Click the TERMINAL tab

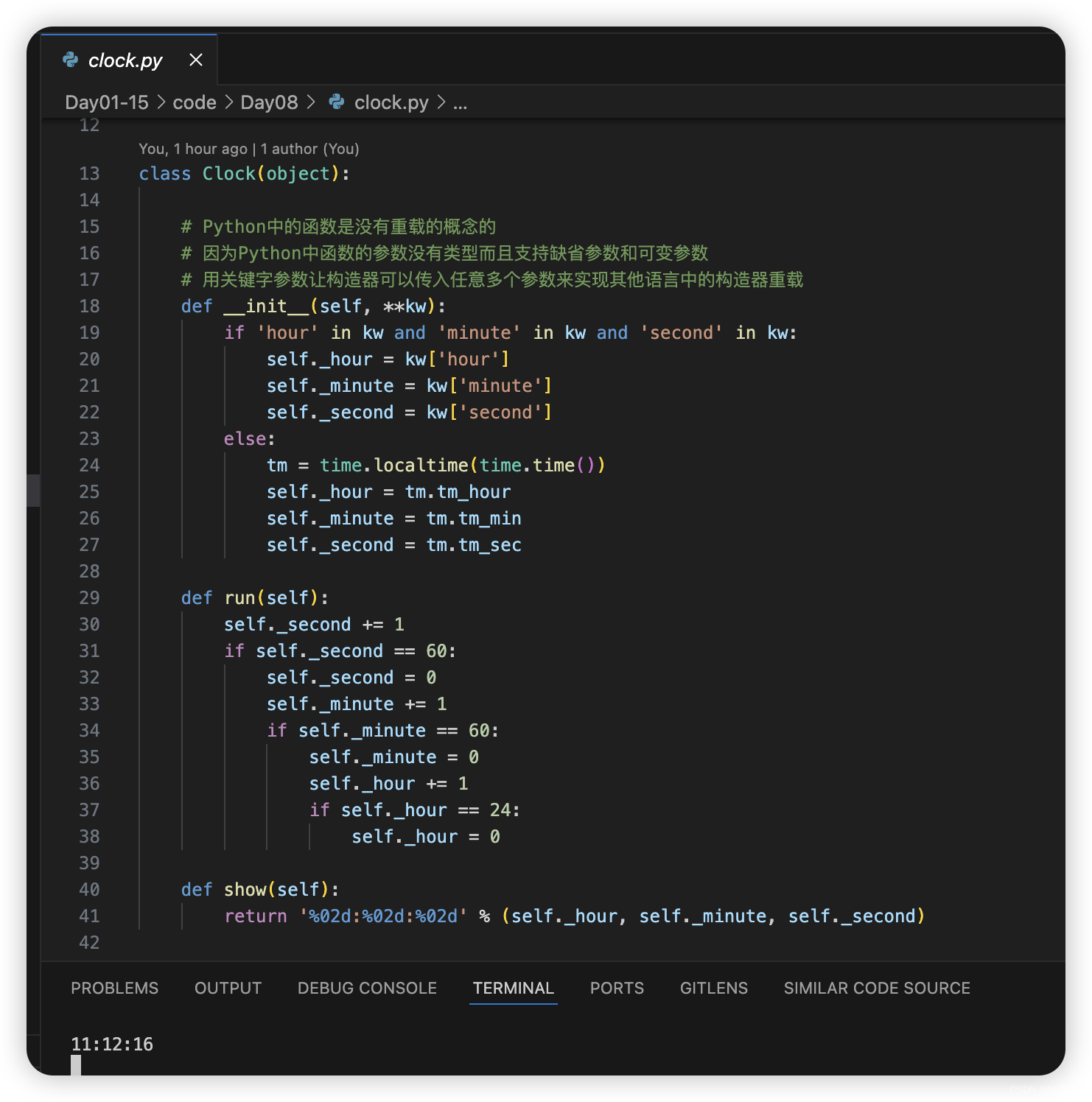pyautogui.click(x=513, y=988)
